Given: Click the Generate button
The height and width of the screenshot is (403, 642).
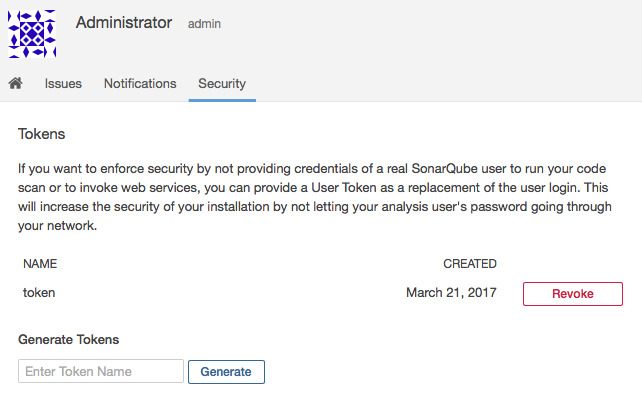Looking at the screenshot, I should coord(226,372).
